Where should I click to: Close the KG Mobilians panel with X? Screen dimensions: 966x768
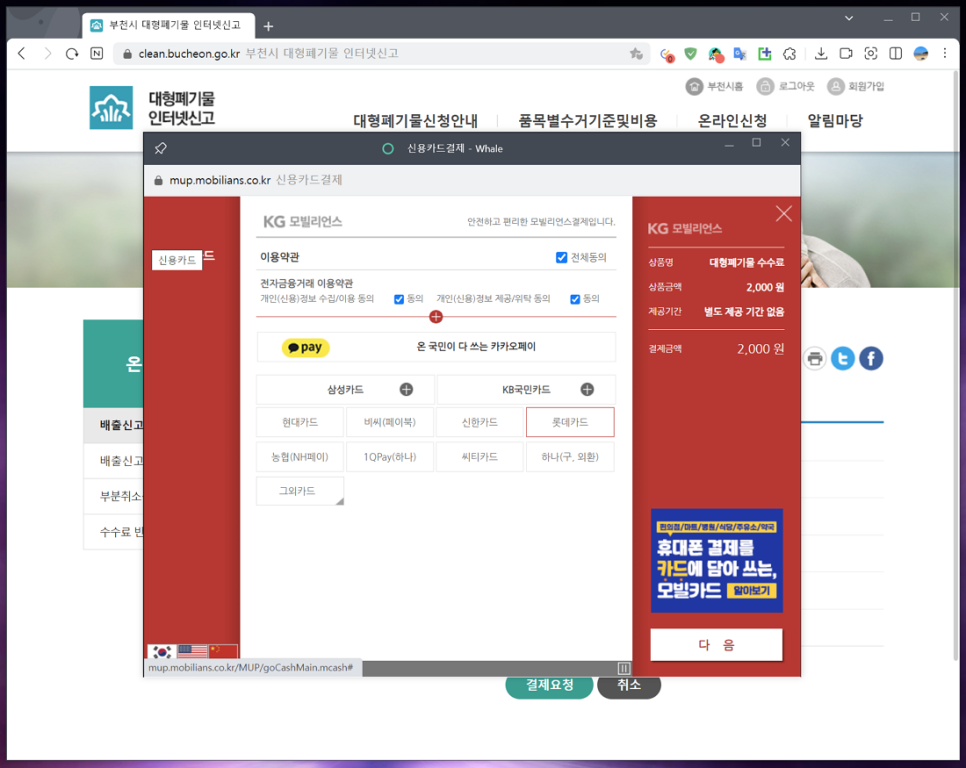click(784, 214)
